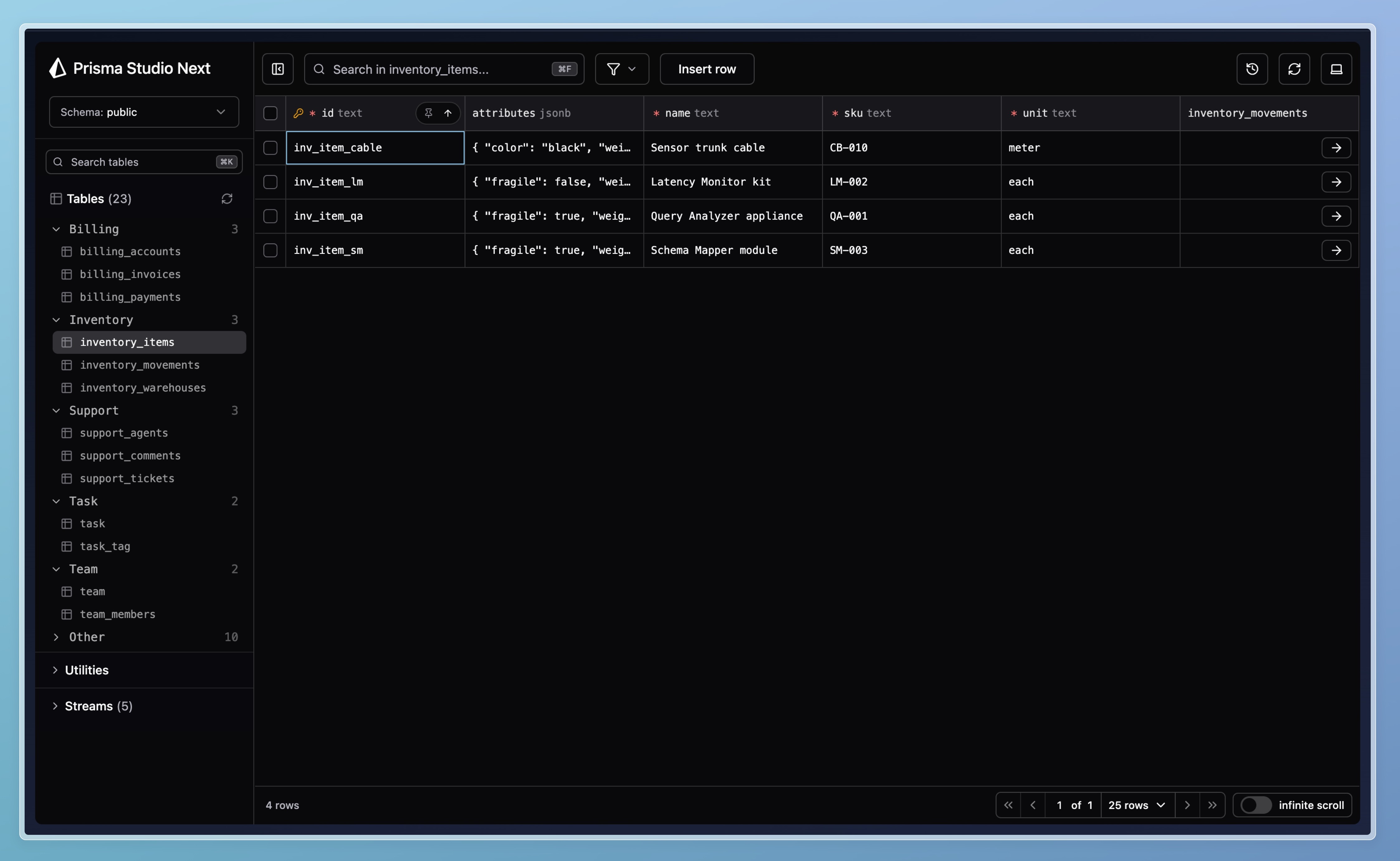Screen dimensions: 1400x861
Task: Click the sku text column header
Action: [912, 113]
